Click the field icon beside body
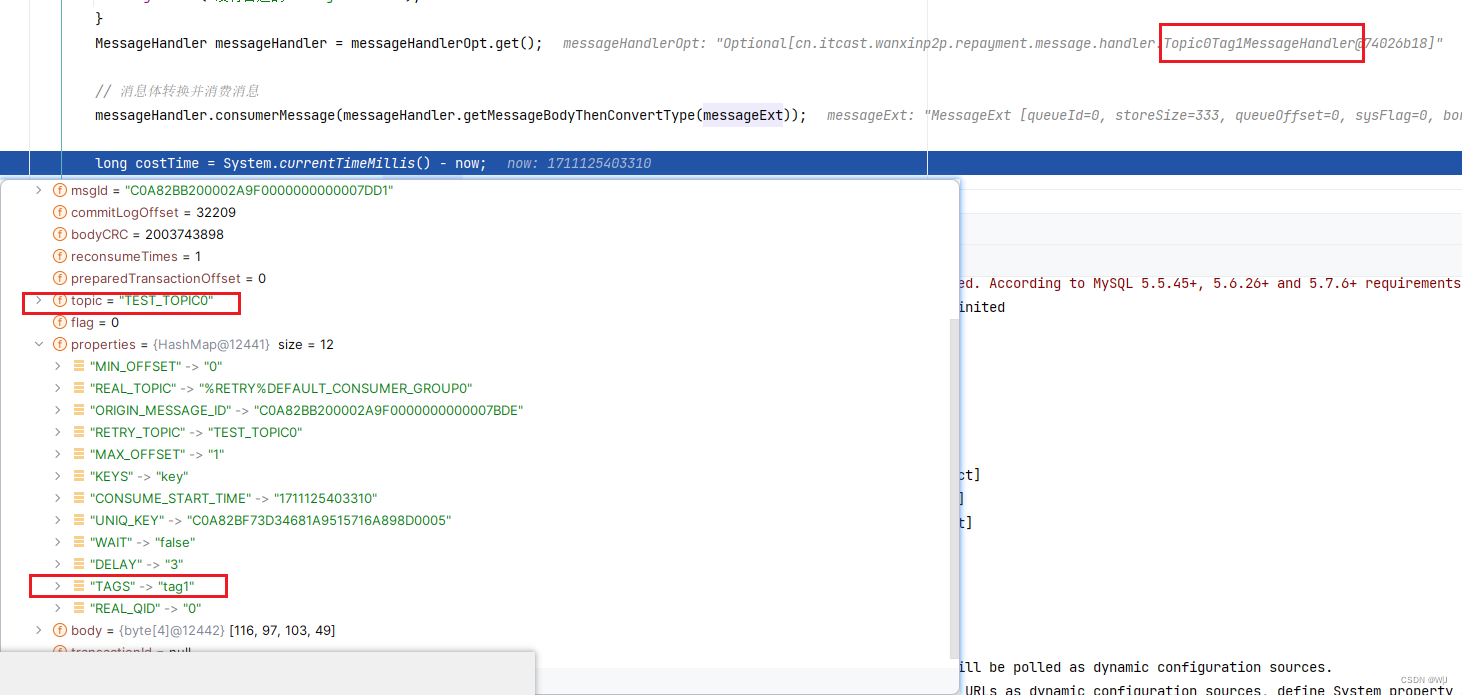The height and width of the screenshot is (695, 1462). coord(60,630)
